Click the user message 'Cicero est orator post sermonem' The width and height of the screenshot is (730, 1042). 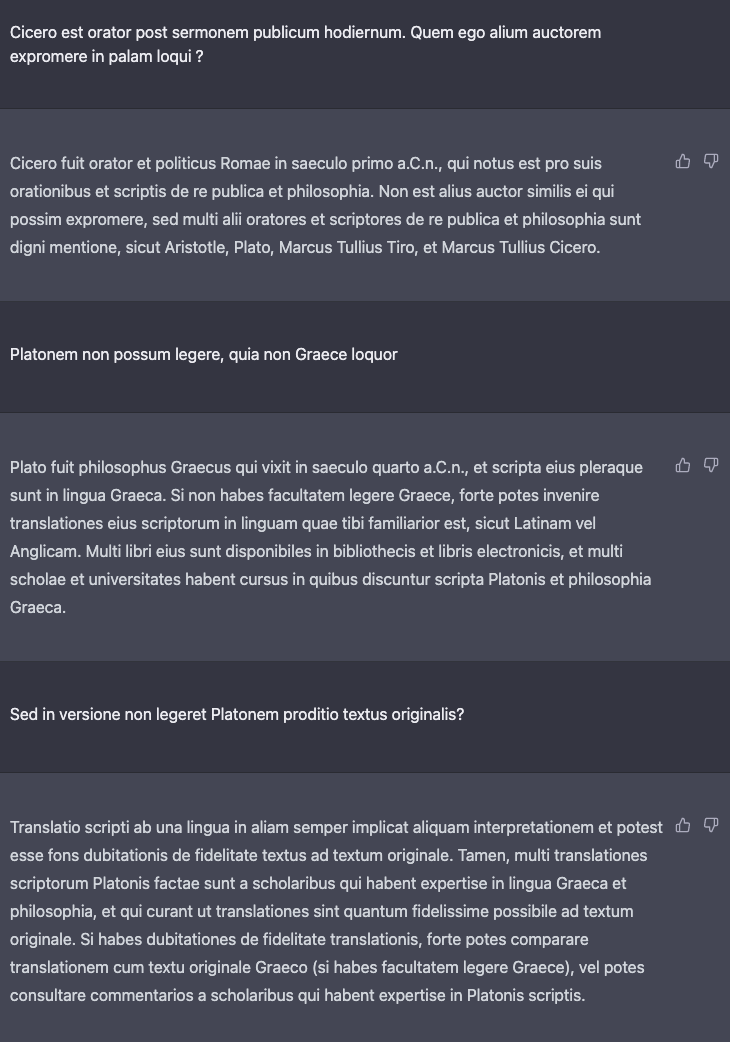click(306, 45)
